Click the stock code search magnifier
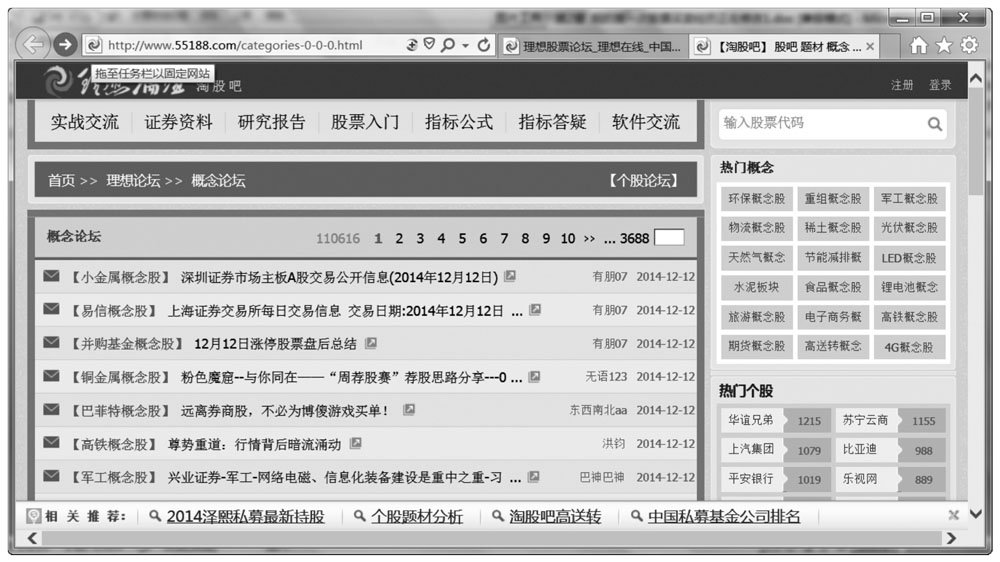1000x562 pixels. tap(934, 124)
